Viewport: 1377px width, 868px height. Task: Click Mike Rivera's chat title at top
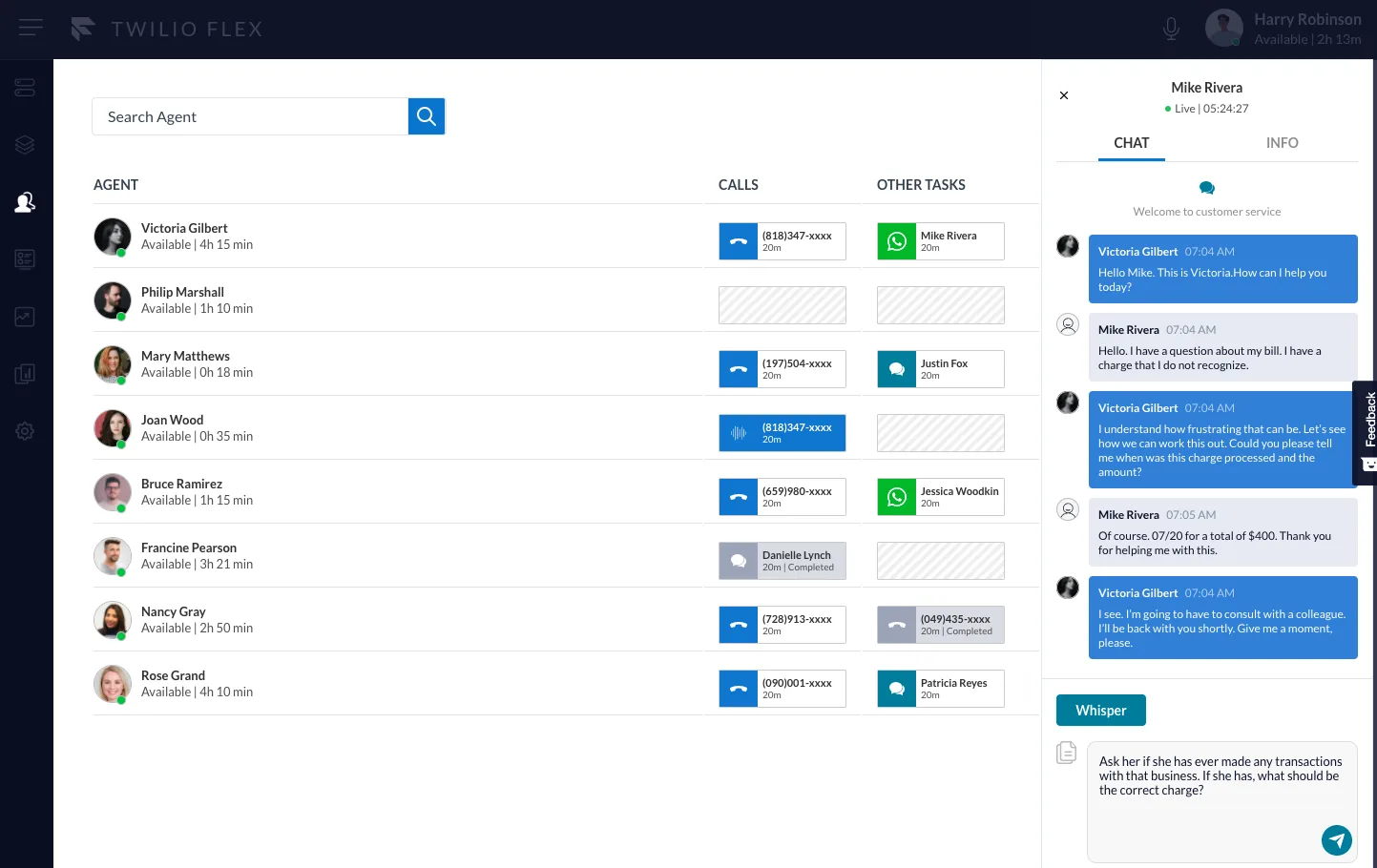[1206, 88]
